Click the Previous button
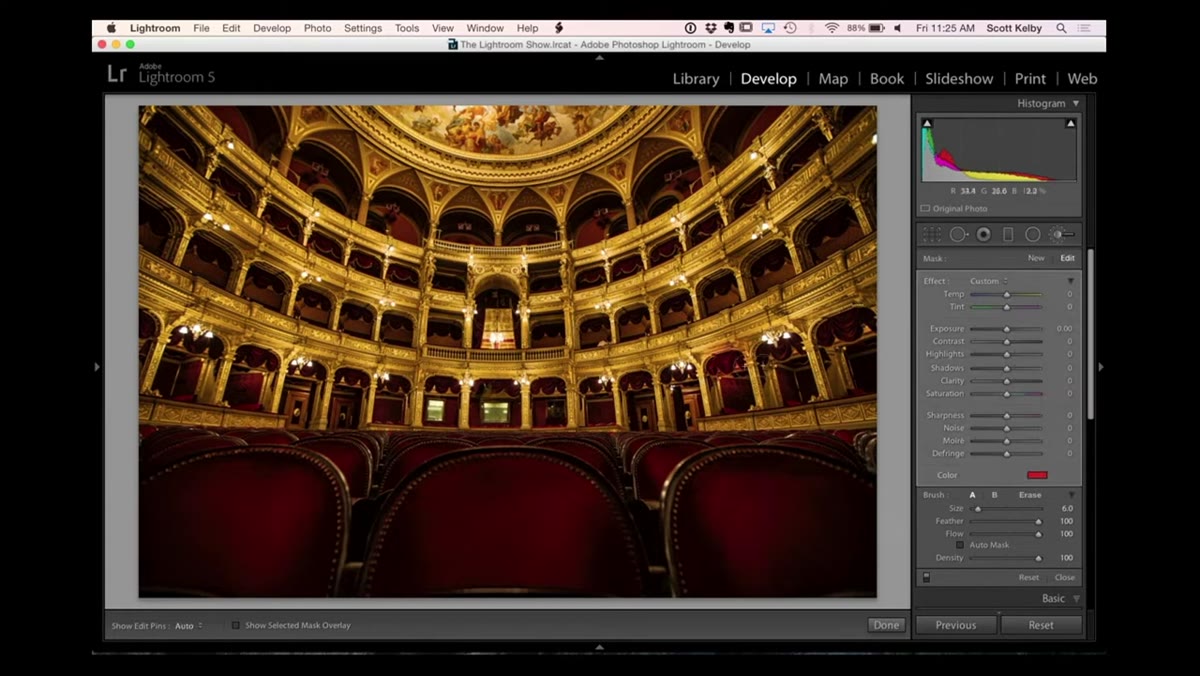This screenshot has width=1200, height=676. point(956,625)
